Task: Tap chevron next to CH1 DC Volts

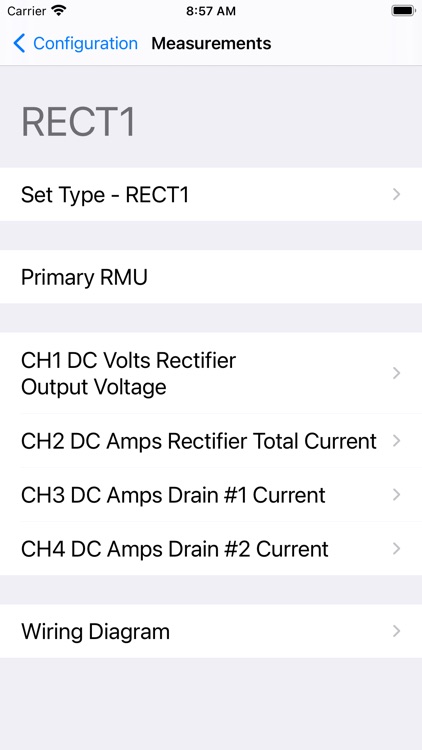Action: [396, 373]
